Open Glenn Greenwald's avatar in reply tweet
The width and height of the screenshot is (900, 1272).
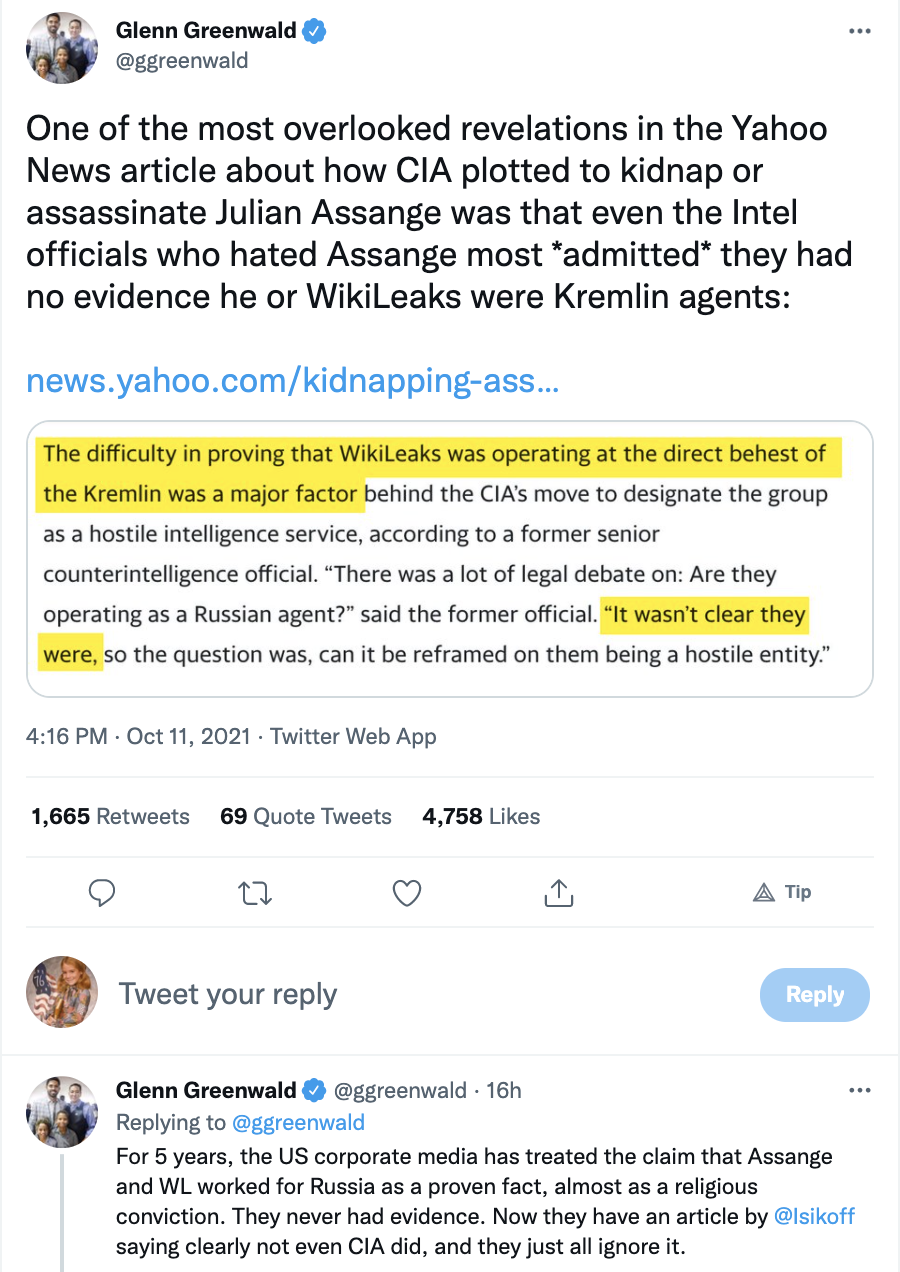click(62, 1112)
